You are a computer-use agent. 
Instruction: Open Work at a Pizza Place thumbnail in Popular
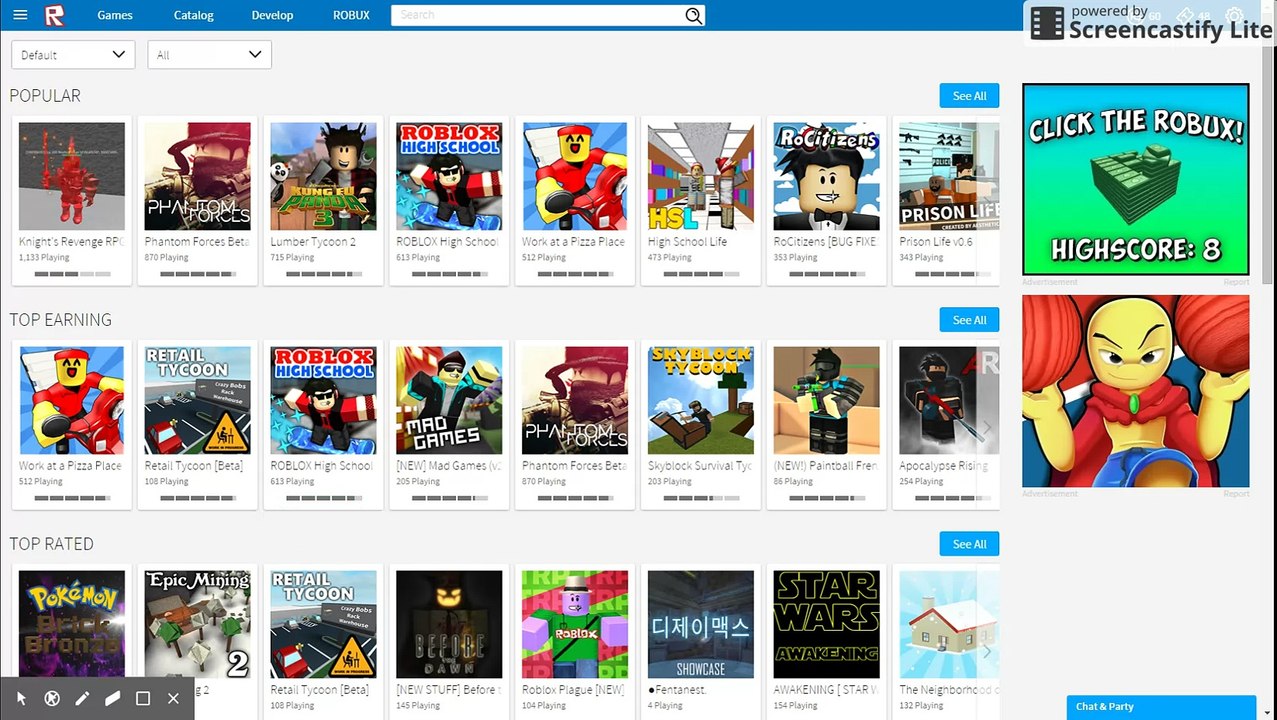[x=575, y=176]
